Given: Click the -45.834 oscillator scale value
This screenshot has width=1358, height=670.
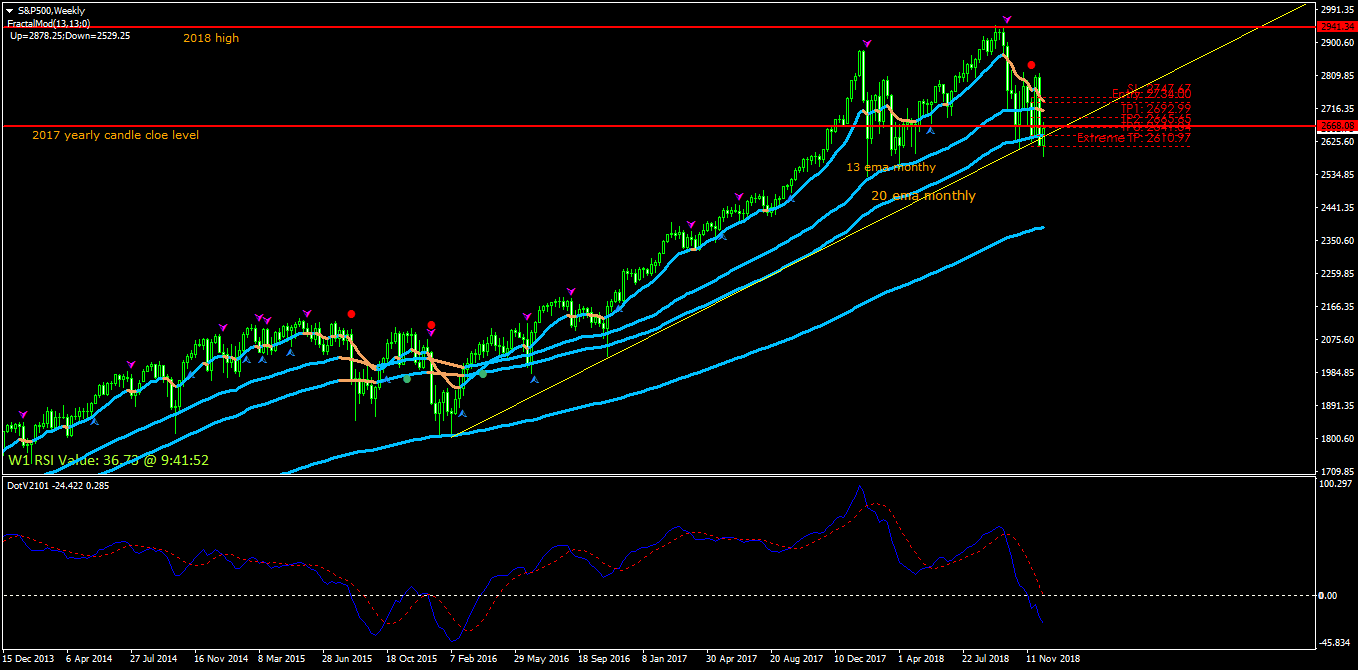Looking at the screenshot, I should 1337,642.
